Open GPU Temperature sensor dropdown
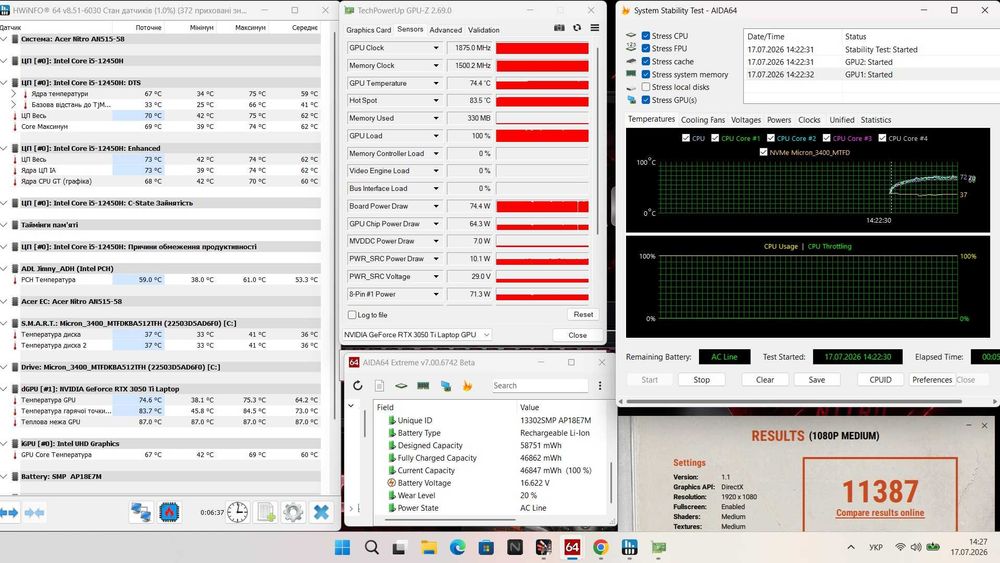 click(x=436, y=84)
